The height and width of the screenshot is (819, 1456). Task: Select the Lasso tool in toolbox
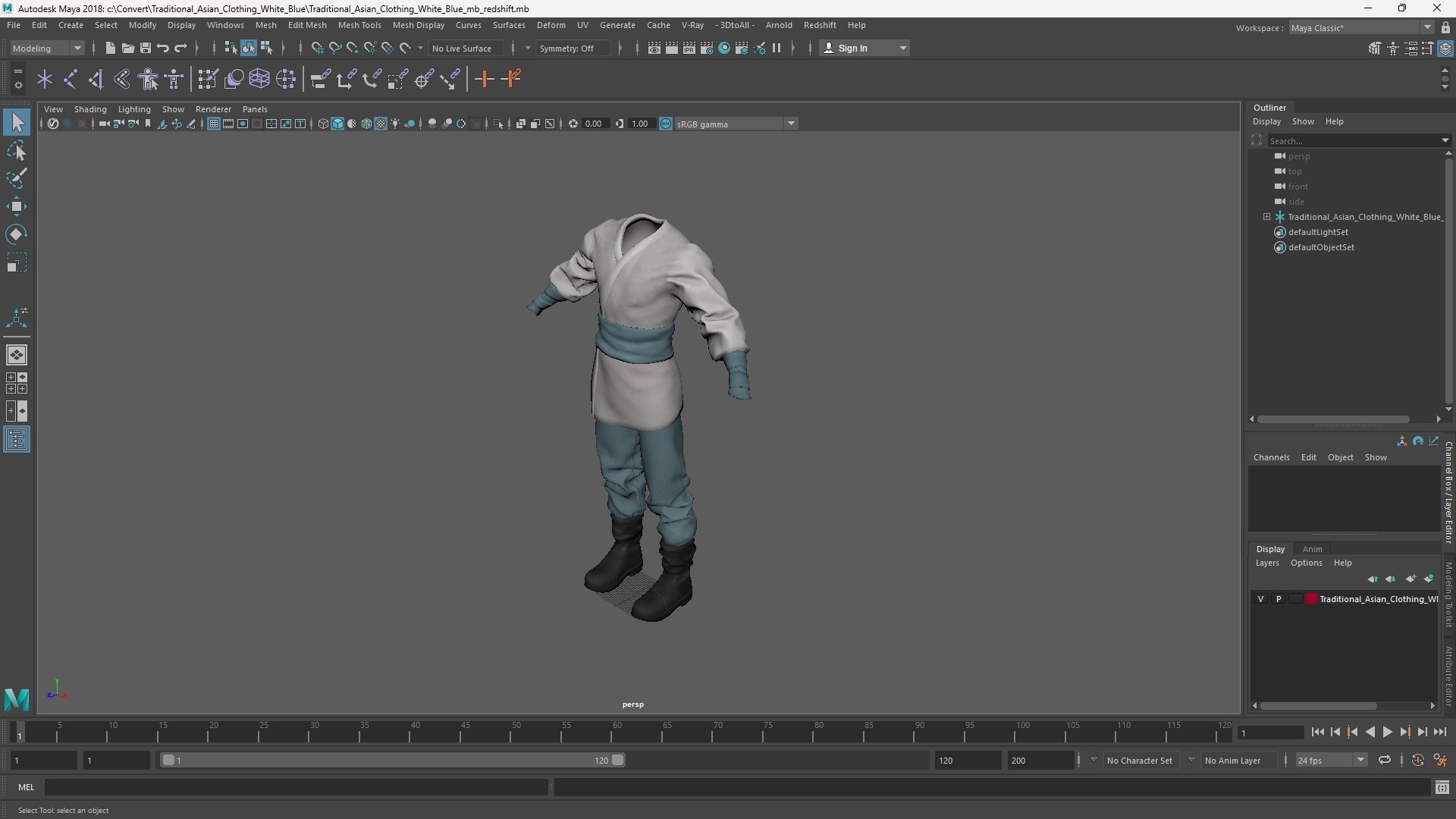tap(17, 150)
